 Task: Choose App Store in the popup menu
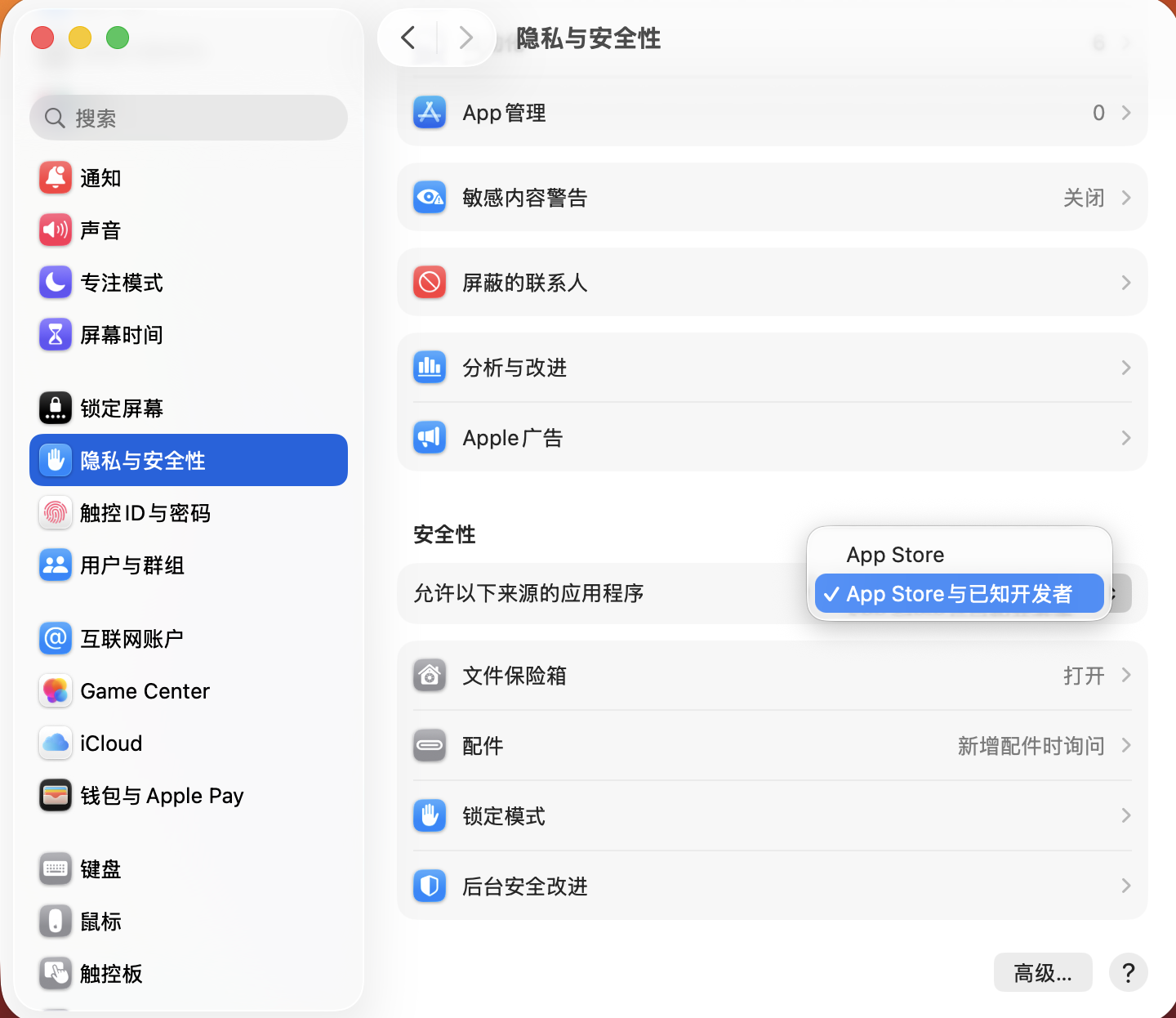click(x=960, y=556)
